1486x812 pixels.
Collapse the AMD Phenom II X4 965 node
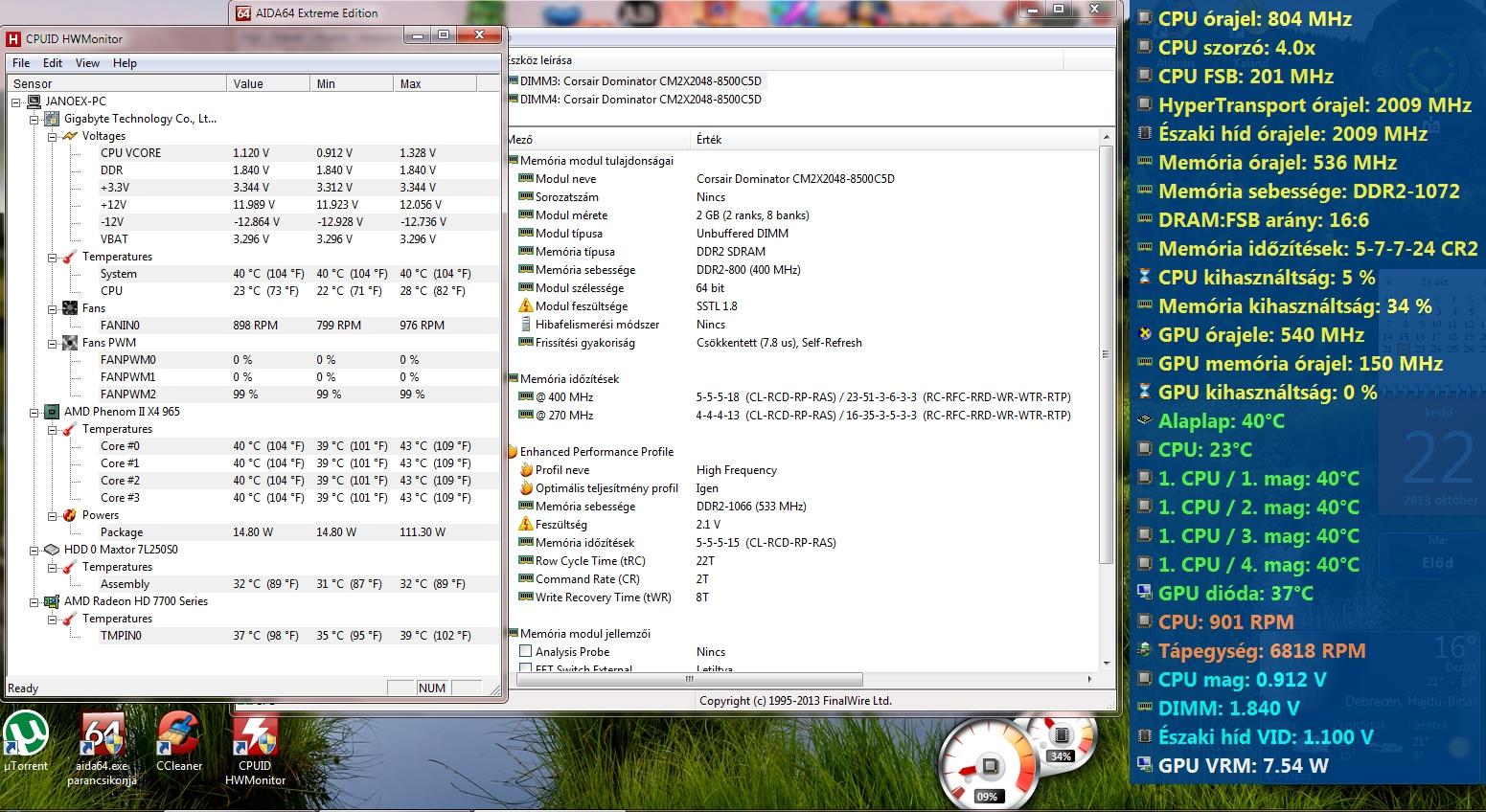(34, 413)
